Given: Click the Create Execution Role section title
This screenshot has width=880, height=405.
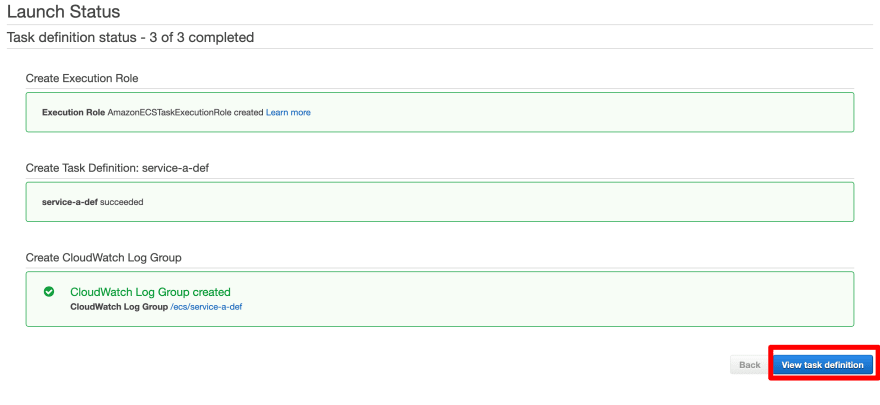Looking at the screenshot, I should point(82,78).
